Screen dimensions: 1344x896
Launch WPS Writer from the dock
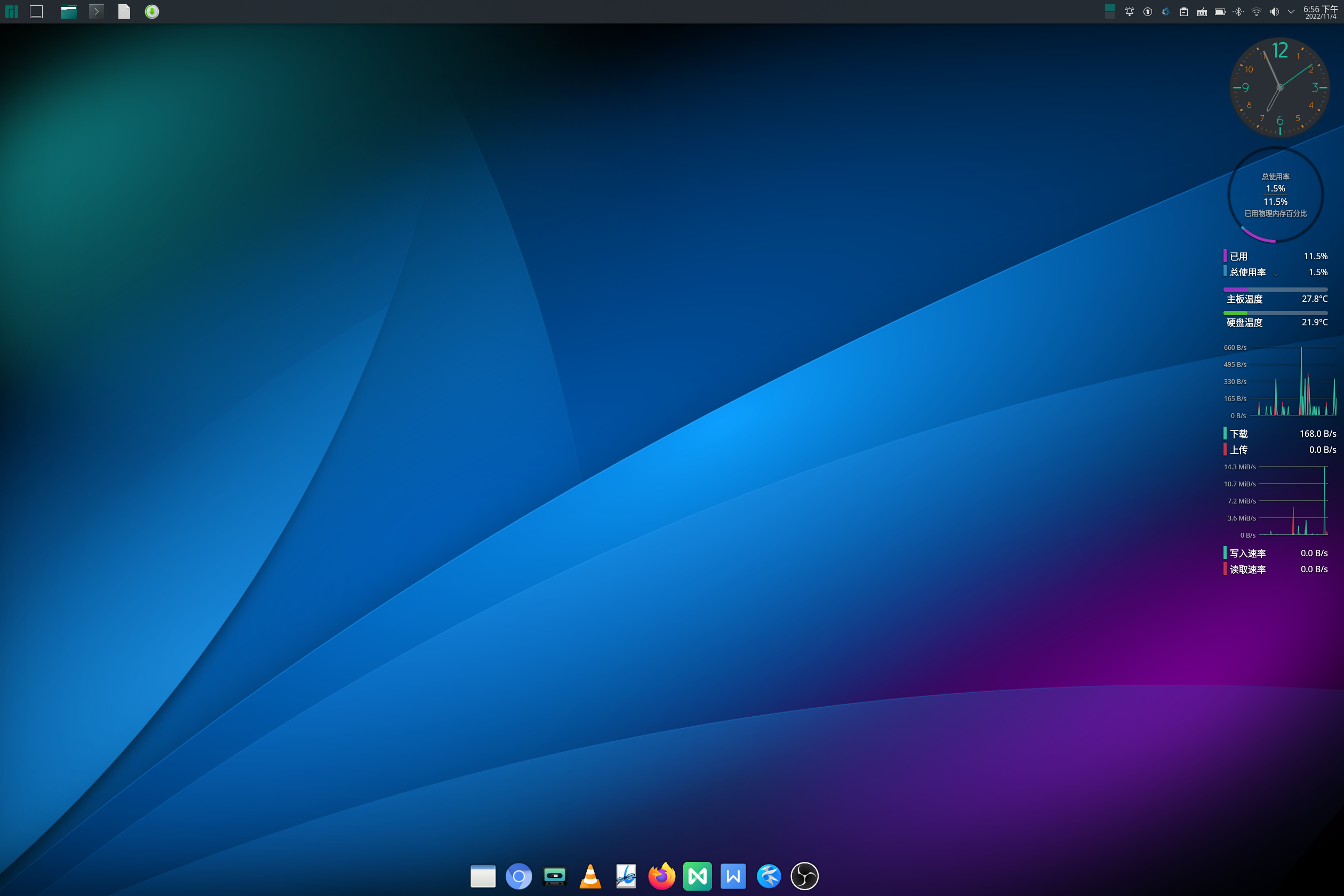tap(733, 876)
